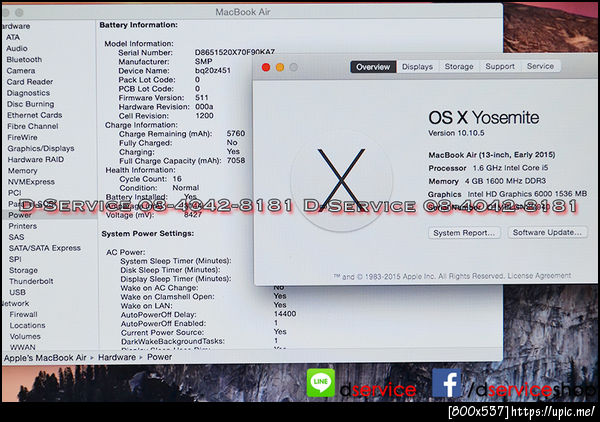Screen dimensions: 600x422
Task: Click the Firmware Version value 511
Action: 202,98
